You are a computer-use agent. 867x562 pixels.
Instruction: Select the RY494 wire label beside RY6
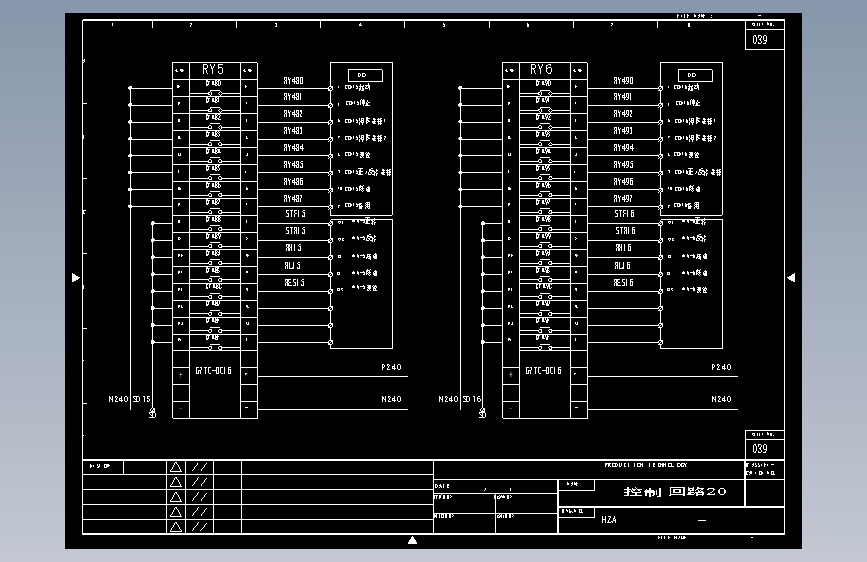point(623,148)
